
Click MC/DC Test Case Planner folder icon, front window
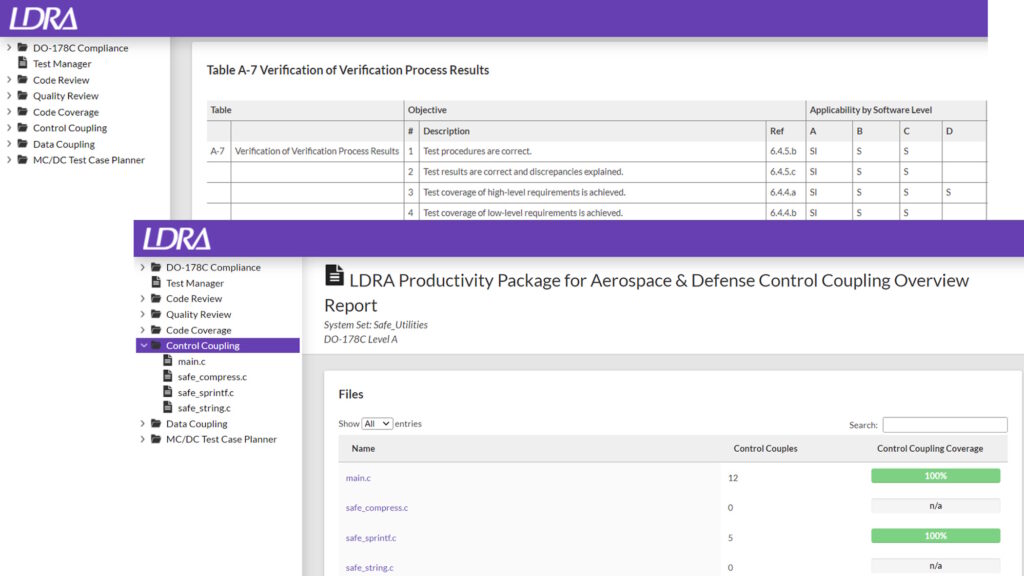point(156,439)
